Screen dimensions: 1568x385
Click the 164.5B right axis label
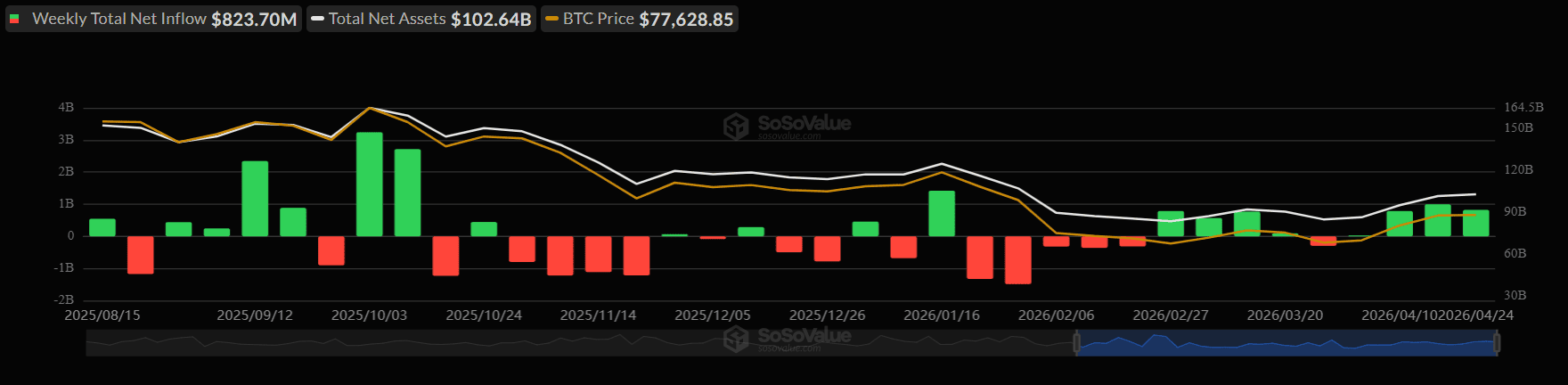click(1523, 107)
